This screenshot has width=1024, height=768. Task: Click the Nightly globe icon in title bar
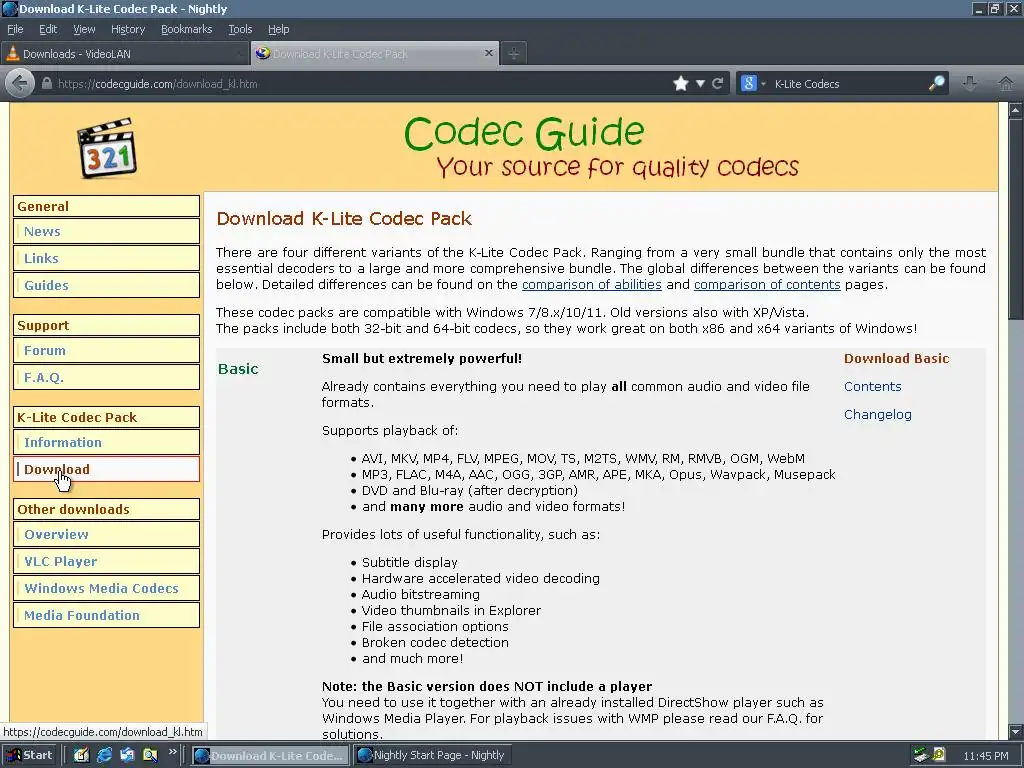9,8
